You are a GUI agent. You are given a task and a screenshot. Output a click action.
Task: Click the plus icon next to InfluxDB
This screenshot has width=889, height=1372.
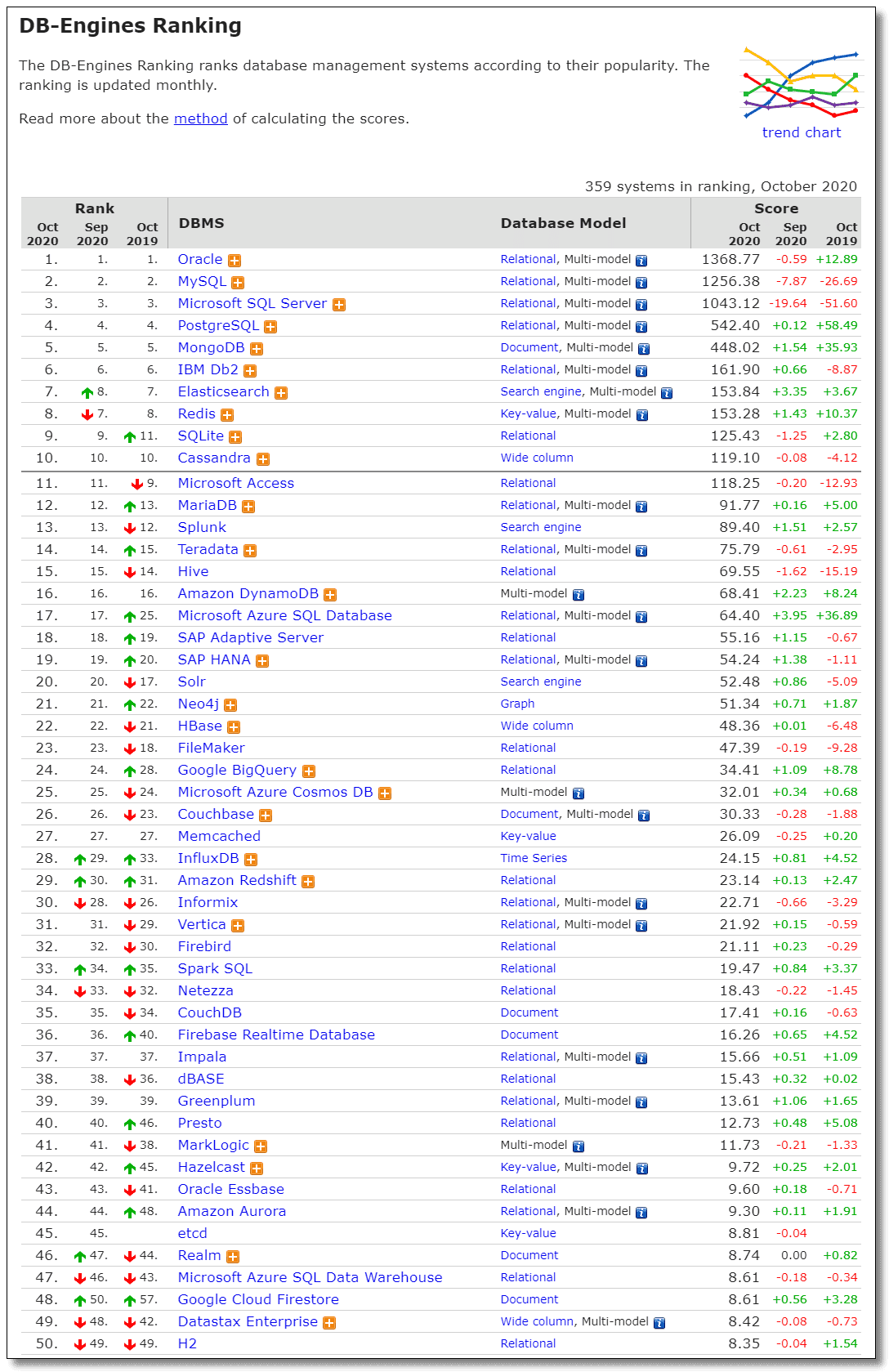pyautogui.click(x=251, y=860)
